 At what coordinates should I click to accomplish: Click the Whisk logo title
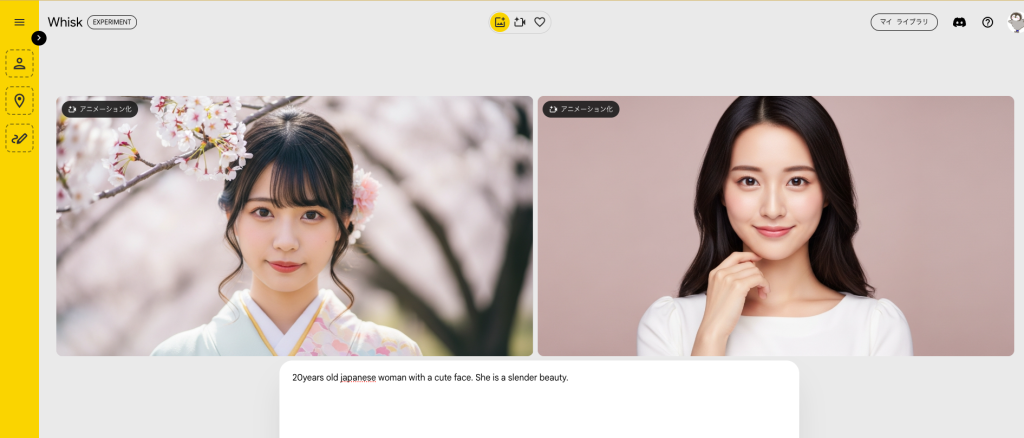65,22
